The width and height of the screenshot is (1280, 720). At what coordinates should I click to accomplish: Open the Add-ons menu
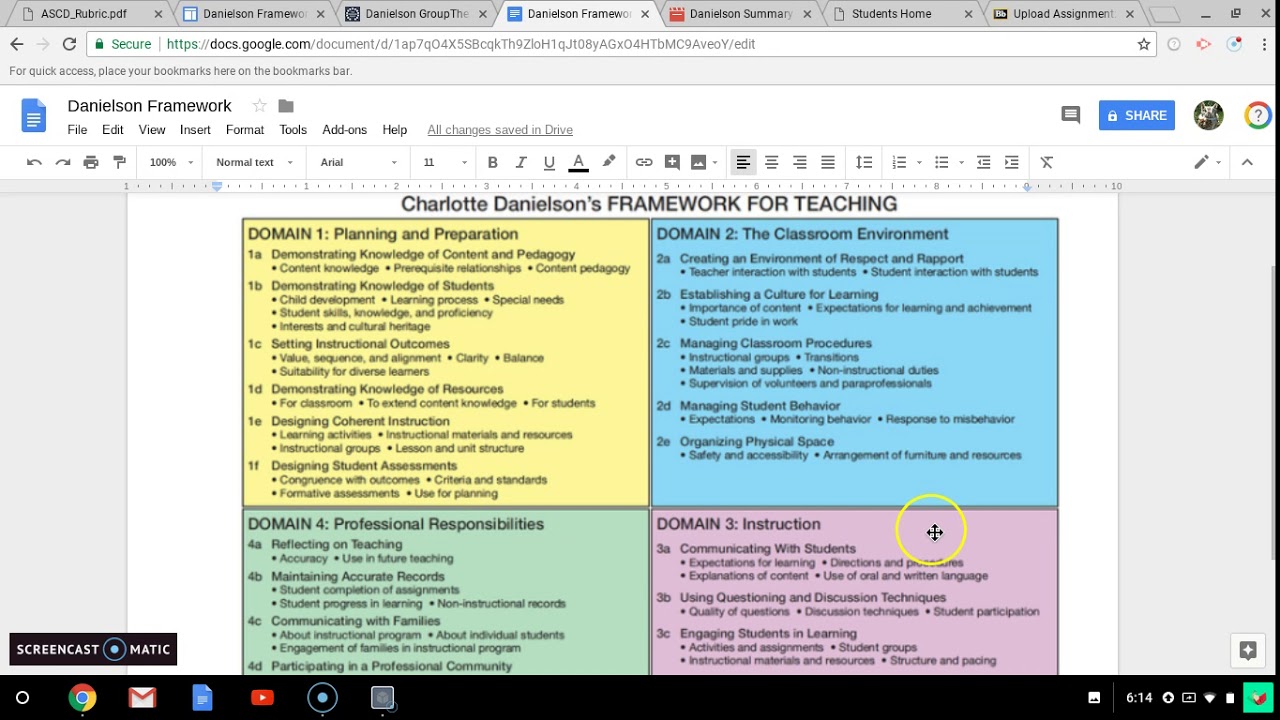344,130
